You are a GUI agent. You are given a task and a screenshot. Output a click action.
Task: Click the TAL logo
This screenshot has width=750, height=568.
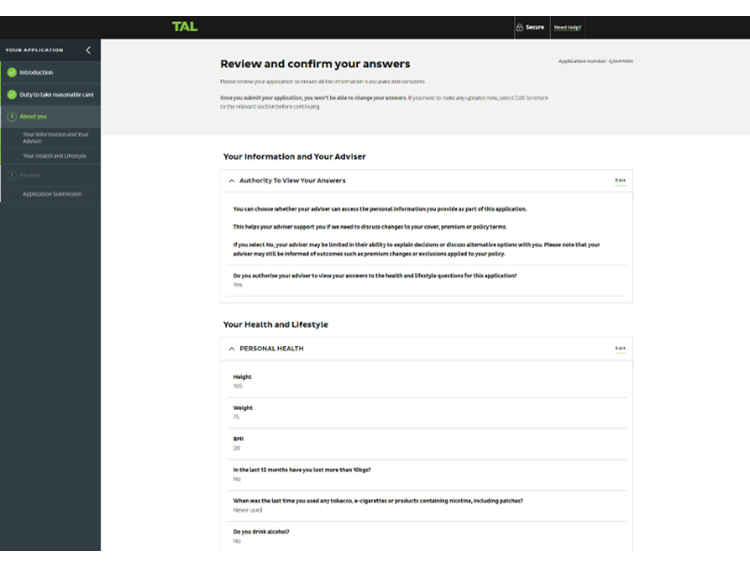point(185,27)
